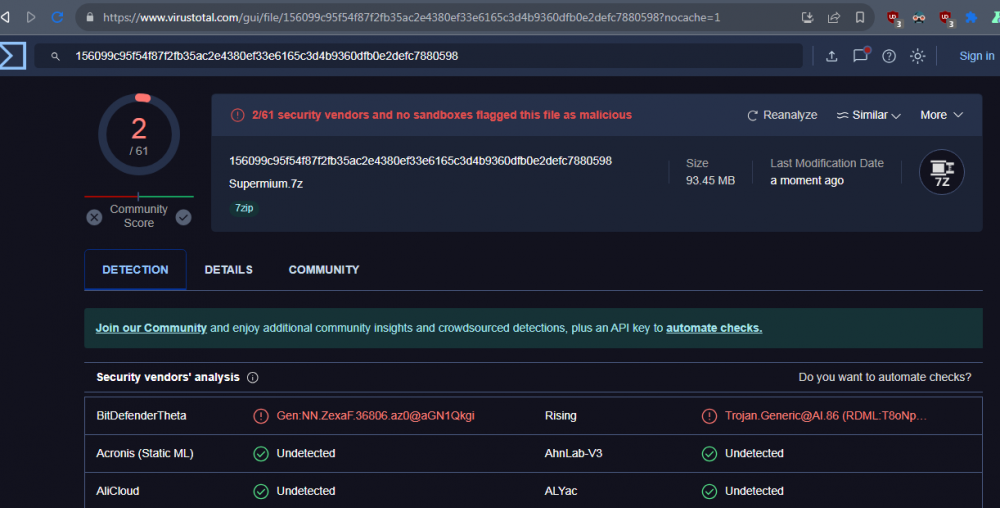Click the info icon beside Security vendors' analysis
The width and height of the screenshot is (1000, 508).
click(253, 378)
